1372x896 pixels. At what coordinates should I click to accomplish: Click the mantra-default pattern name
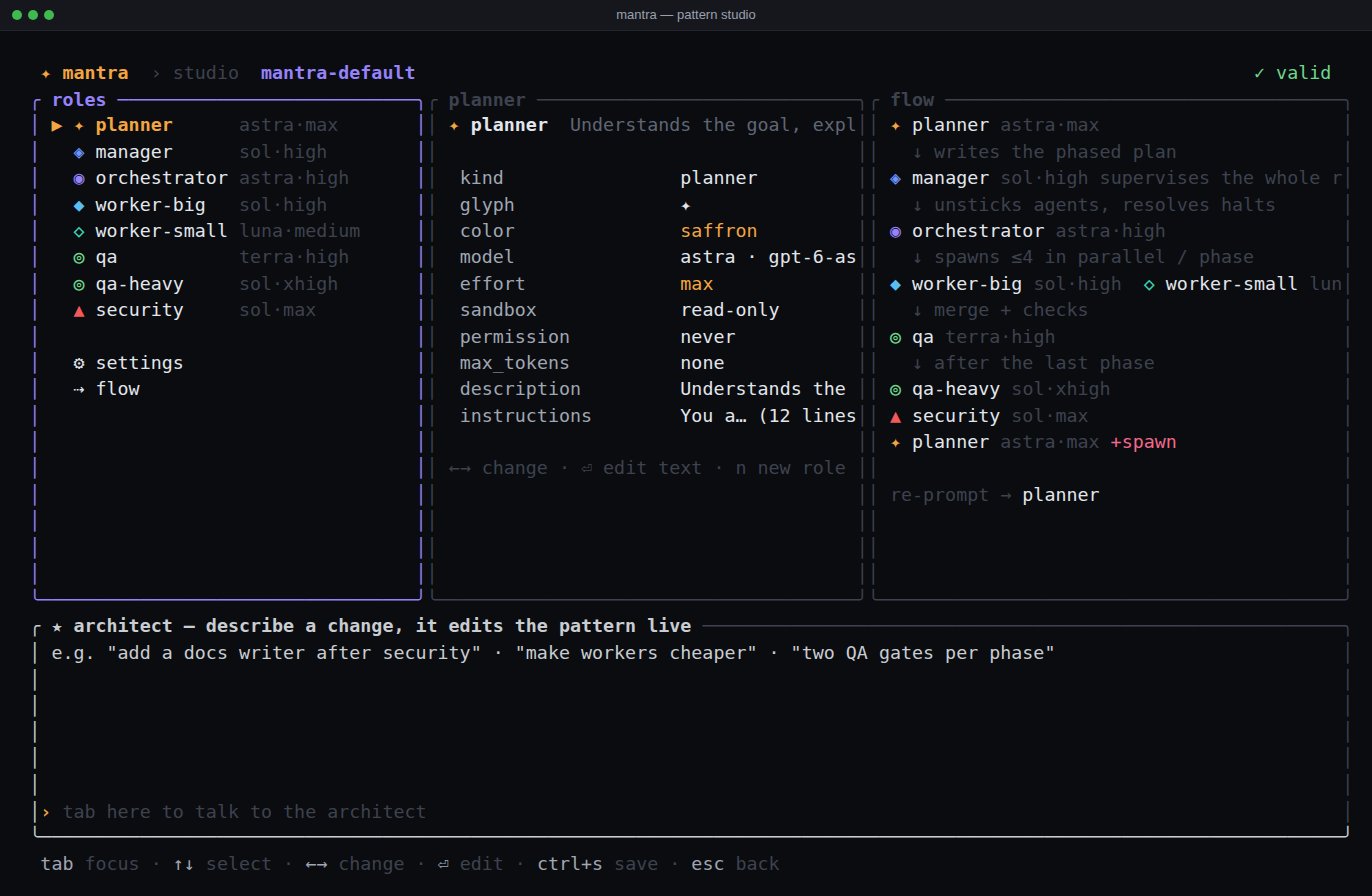coord(338,73)
